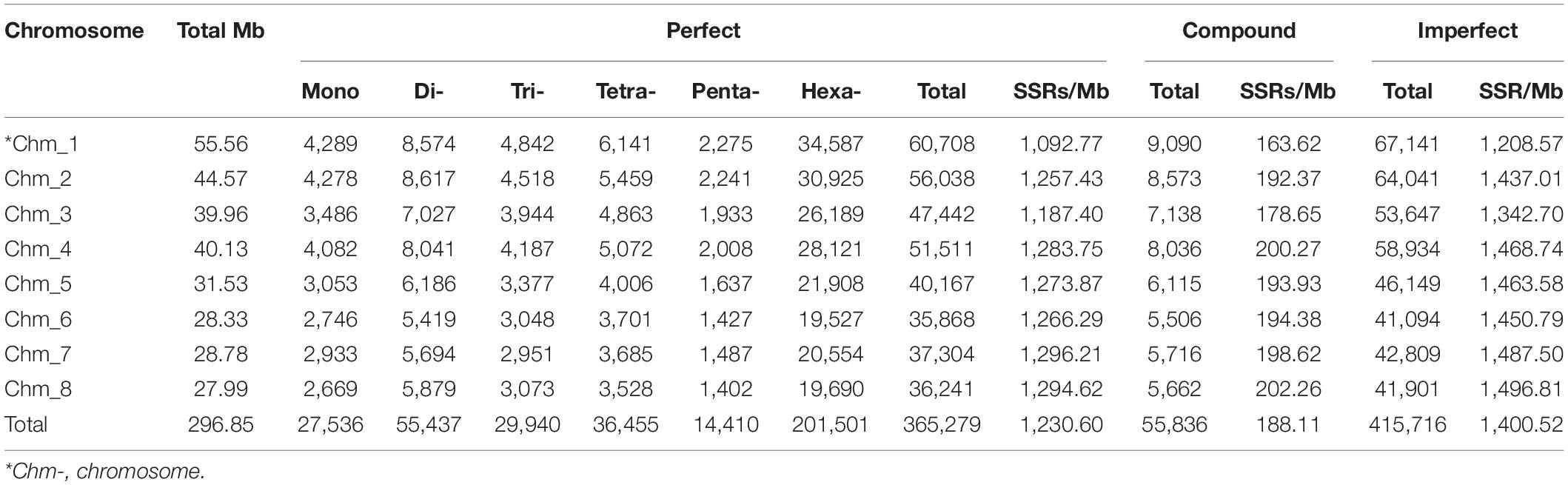The height and width of the screenshot is (485, 1568).
Task: Select the Mono subcolumn header
Action: [x=330, y=92]
